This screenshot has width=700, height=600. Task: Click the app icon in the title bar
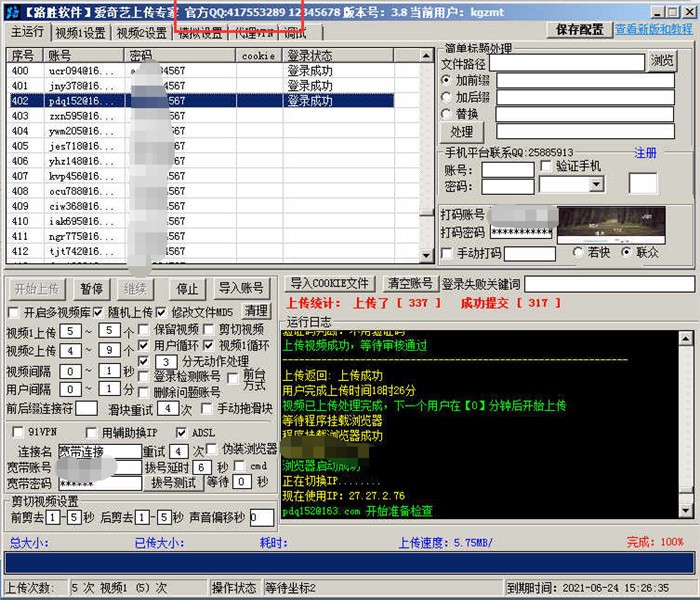click(13, 12)
